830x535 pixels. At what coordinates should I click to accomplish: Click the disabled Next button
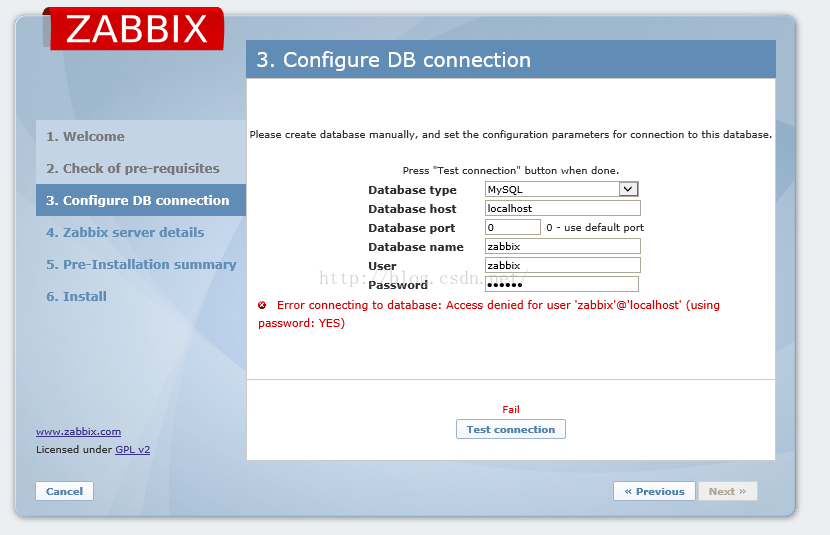coord(728,491)
